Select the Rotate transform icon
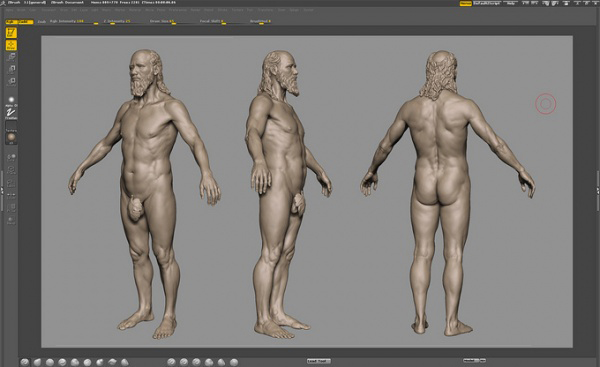The width and height of the screenshot is (600, 367). 11,81
